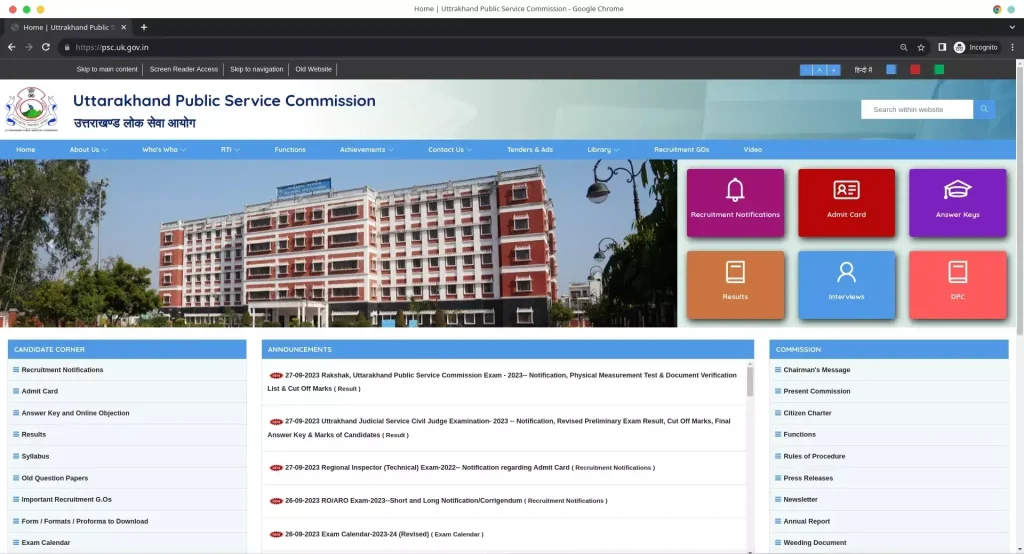Open Syllabus in Candidate Corner
The image size is (1024, 554).
35,456
